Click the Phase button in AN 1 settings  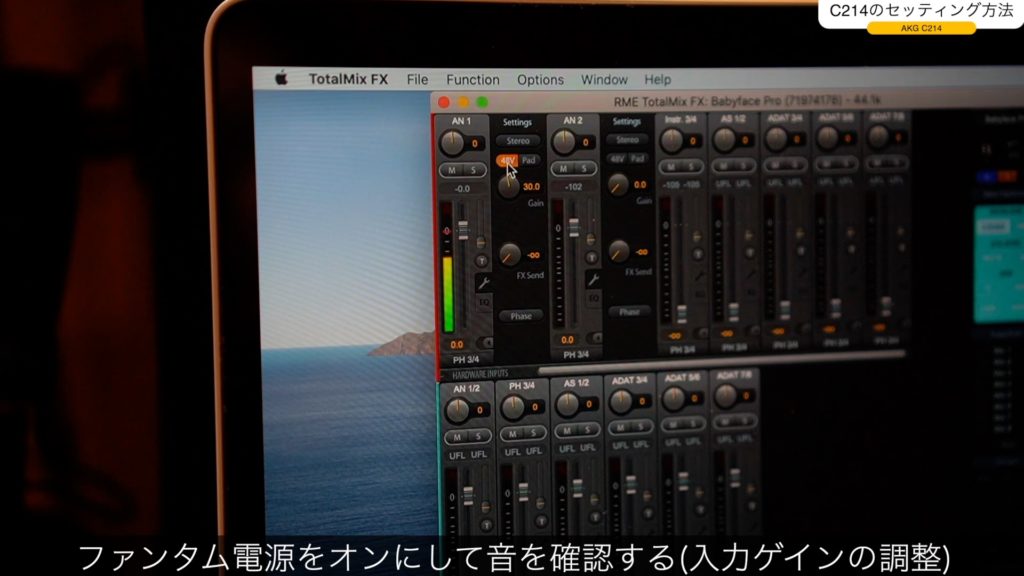point(520,316)
